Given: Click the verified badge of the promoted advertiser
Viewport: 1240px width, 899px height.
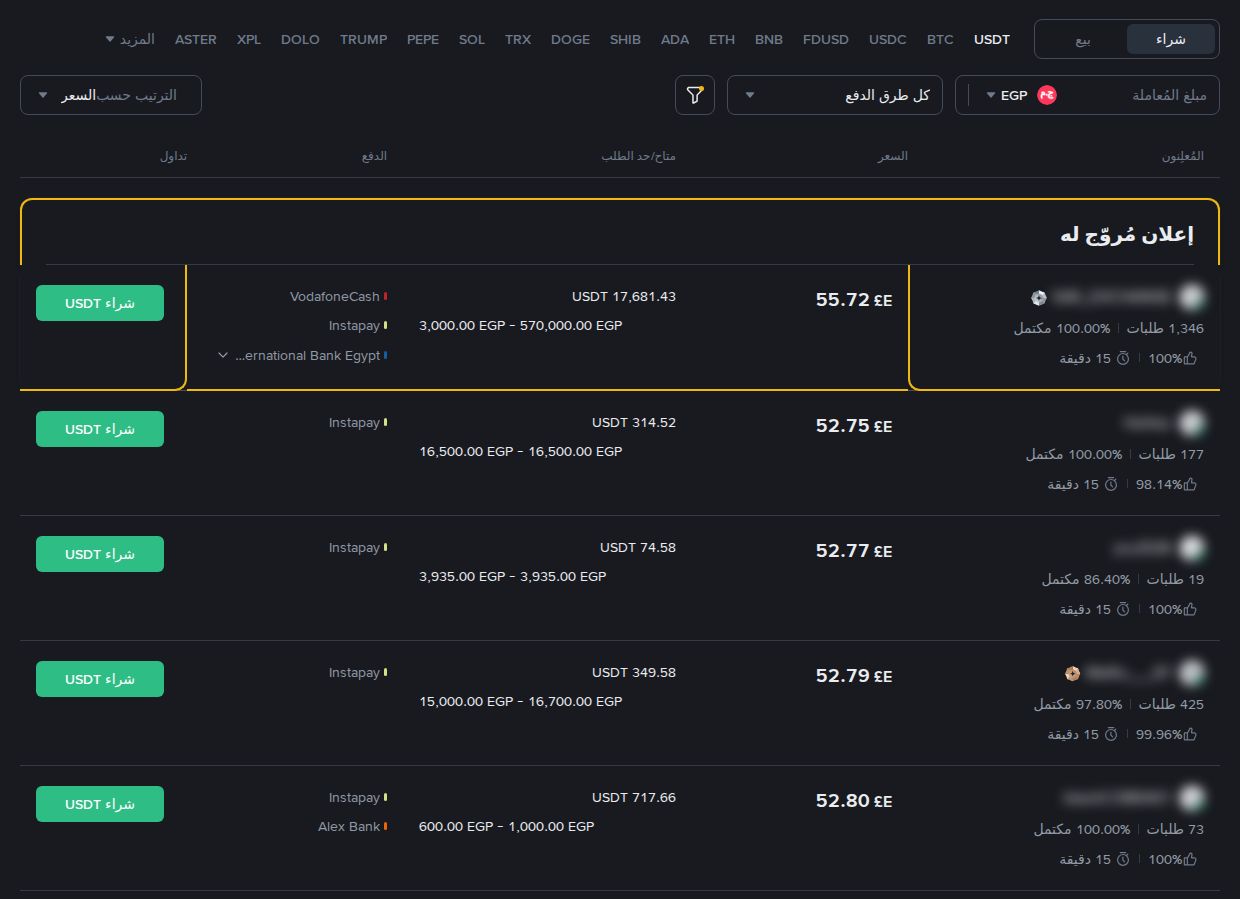Looking at the screenshot, I should (x=1039, y=297).
